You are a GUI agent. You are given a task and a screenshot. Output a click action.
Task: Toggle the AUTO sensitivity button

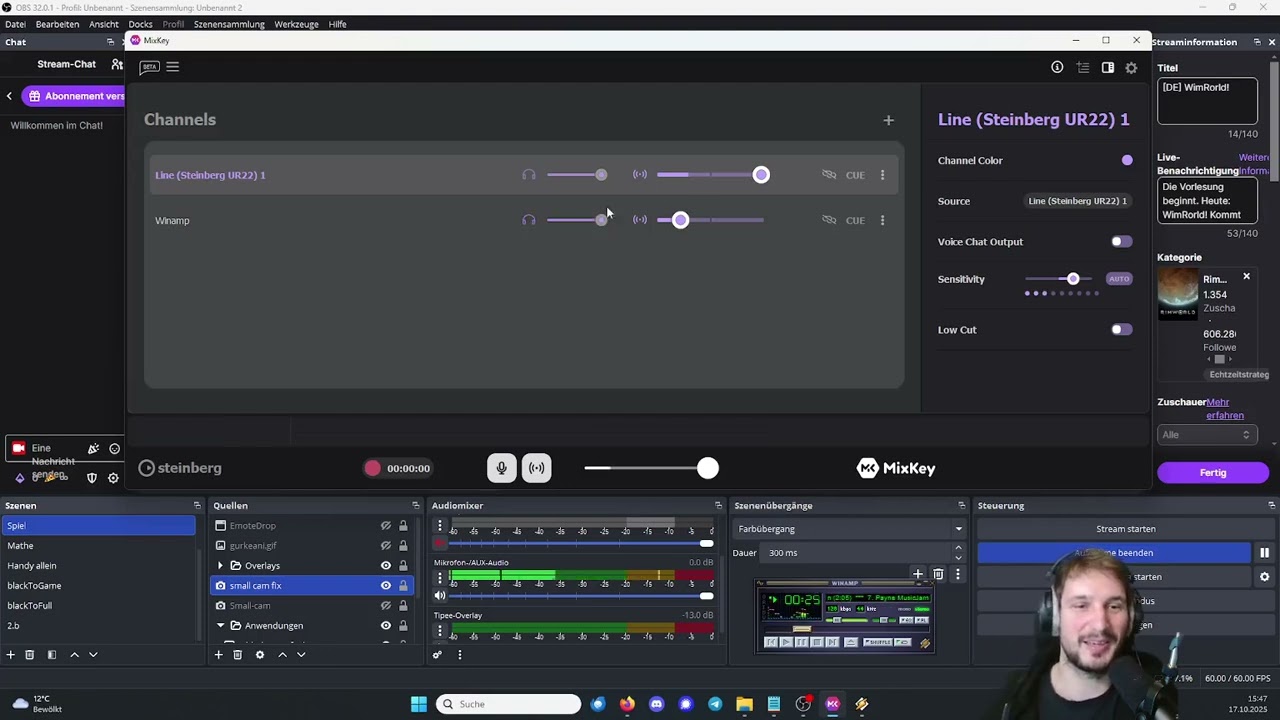[x=1119, y=279]
